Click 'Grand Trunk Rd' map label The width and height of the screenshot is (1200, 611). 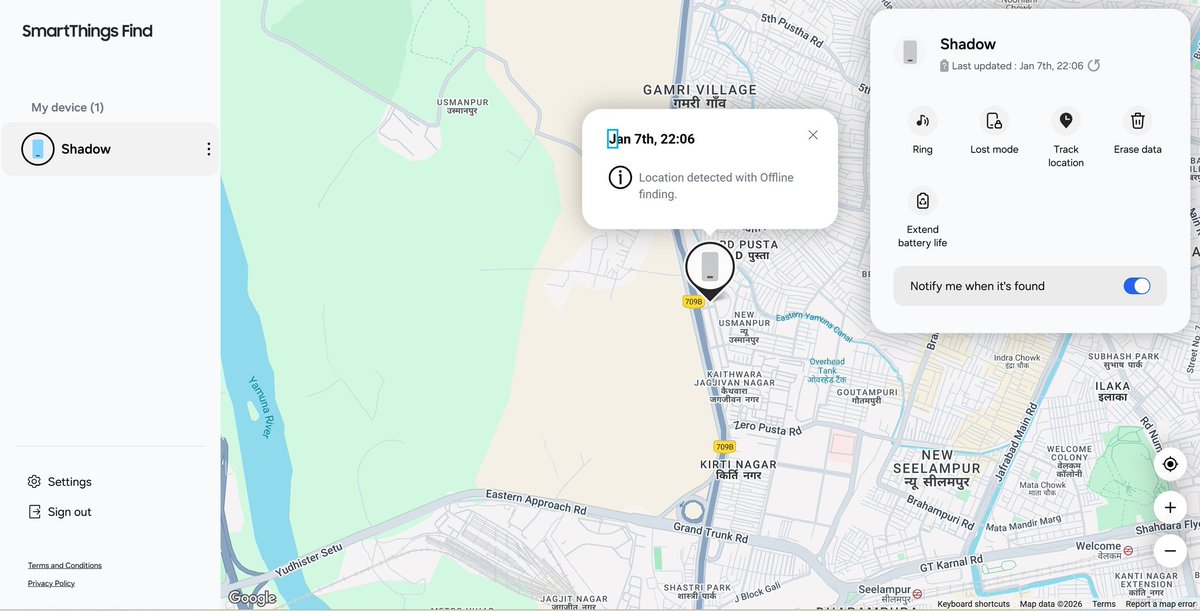click(710, 532)
